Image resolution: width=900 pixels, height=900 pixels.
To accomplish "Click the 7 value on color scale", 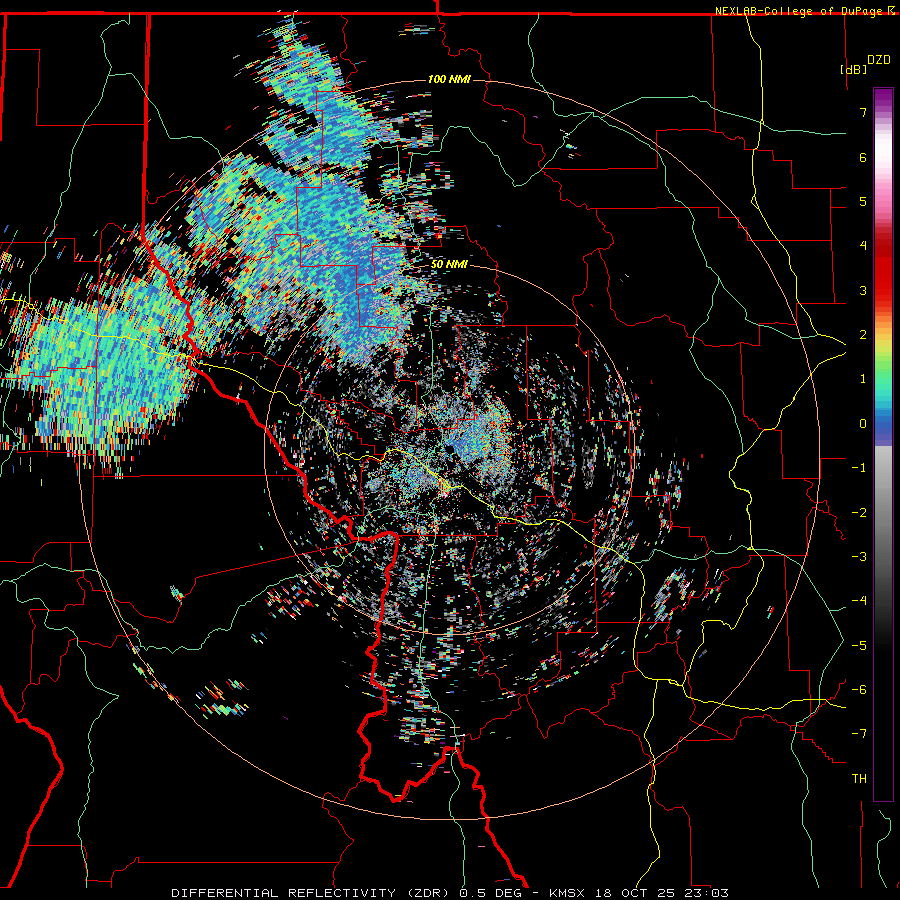I will pyautogui.click(x=863, y=112).
